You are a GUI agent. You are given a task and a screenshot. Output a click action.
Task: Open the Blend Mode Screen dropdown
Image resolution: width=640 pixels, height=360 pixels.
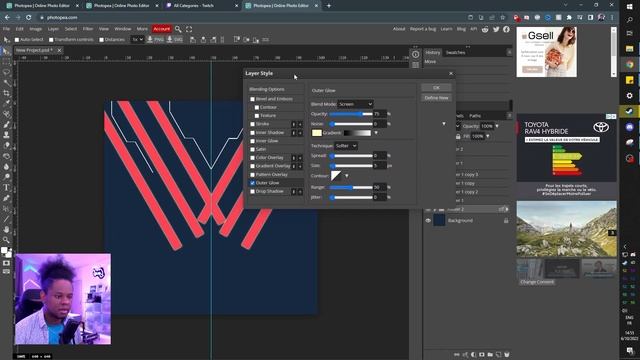355,104
